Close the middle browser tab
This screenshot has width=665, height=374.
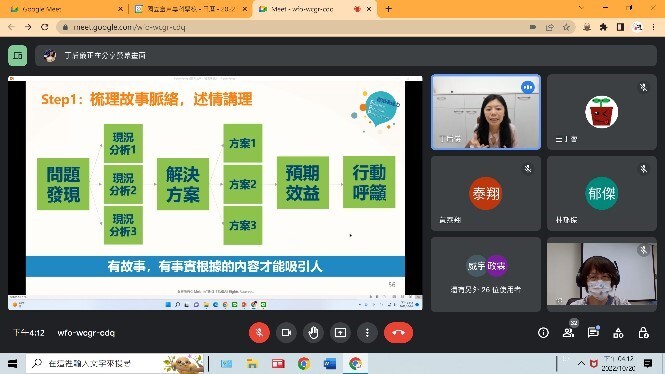245,9
